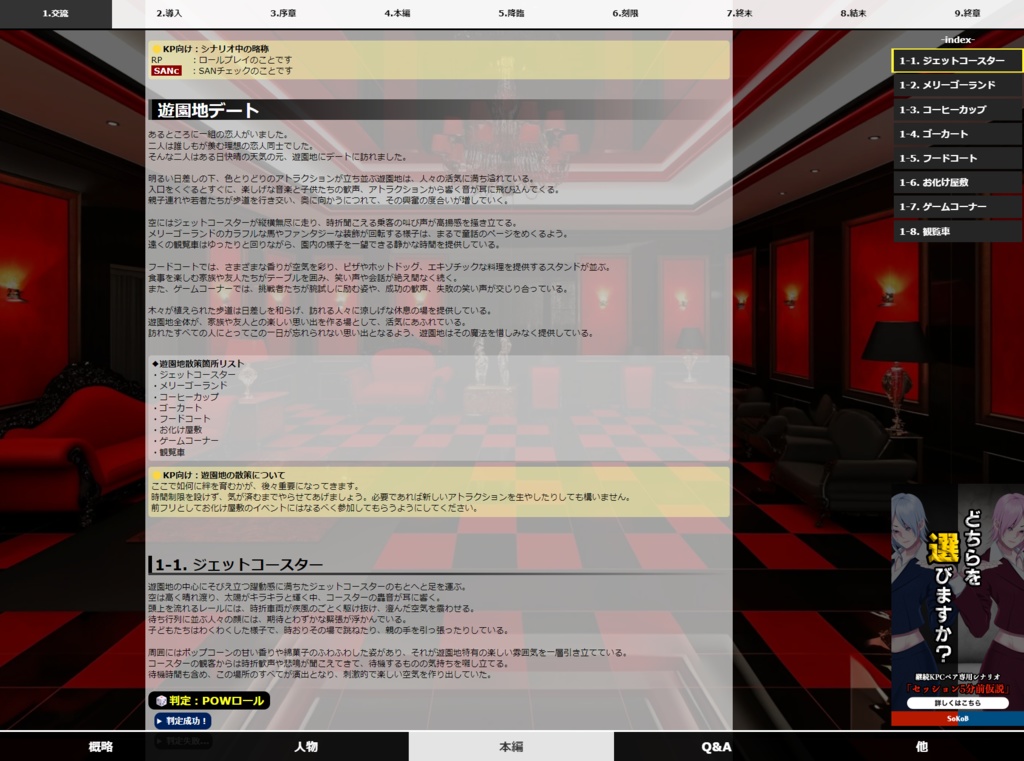Expand the 判定失敗… result section
The height and width of the screenshot is (761, 1024).
[182, 741]
